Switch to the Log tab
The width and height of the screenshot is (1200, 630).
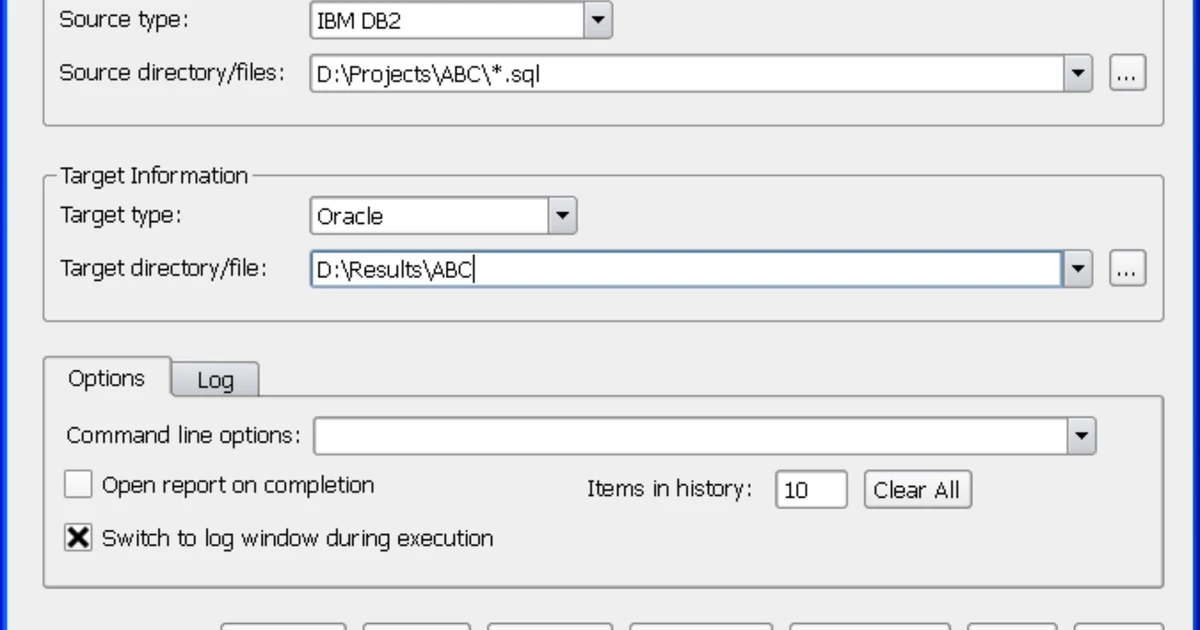pos(214,380)
